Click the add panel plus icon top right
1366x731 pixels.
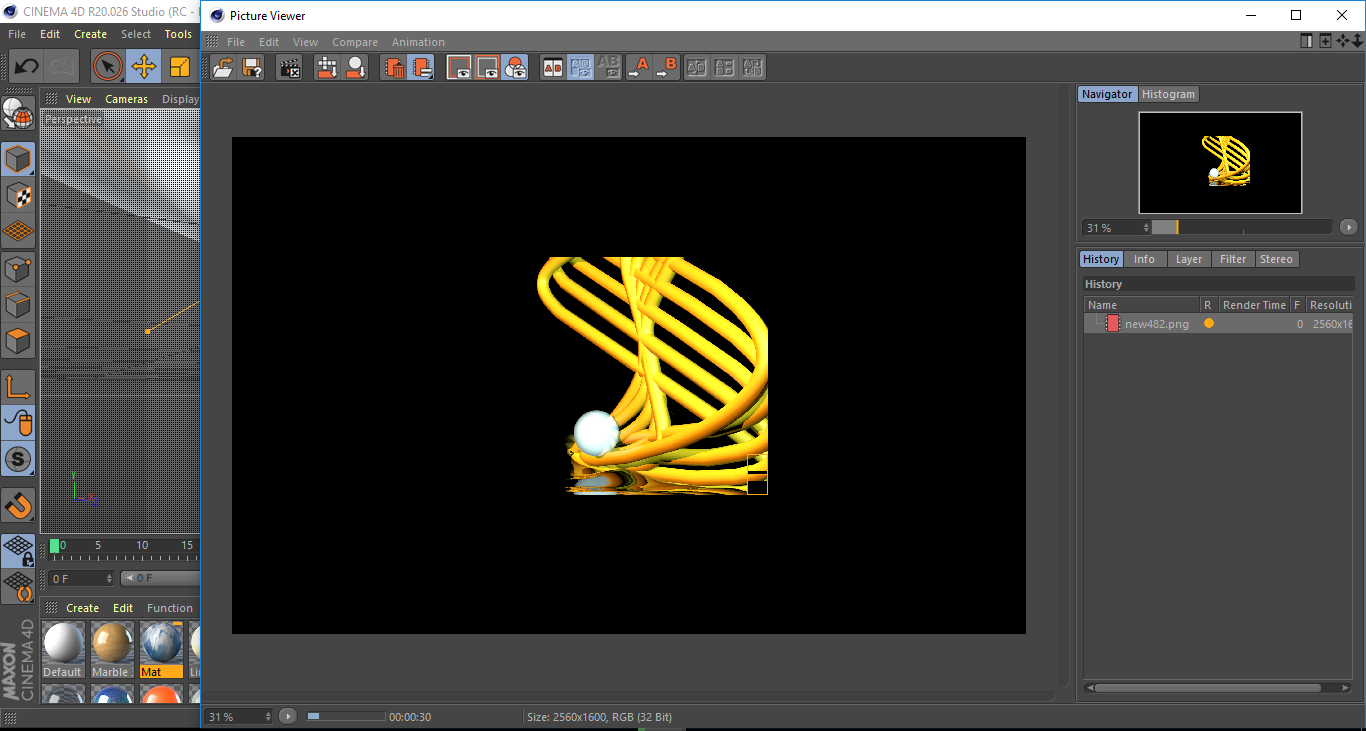pos(1325,41)
